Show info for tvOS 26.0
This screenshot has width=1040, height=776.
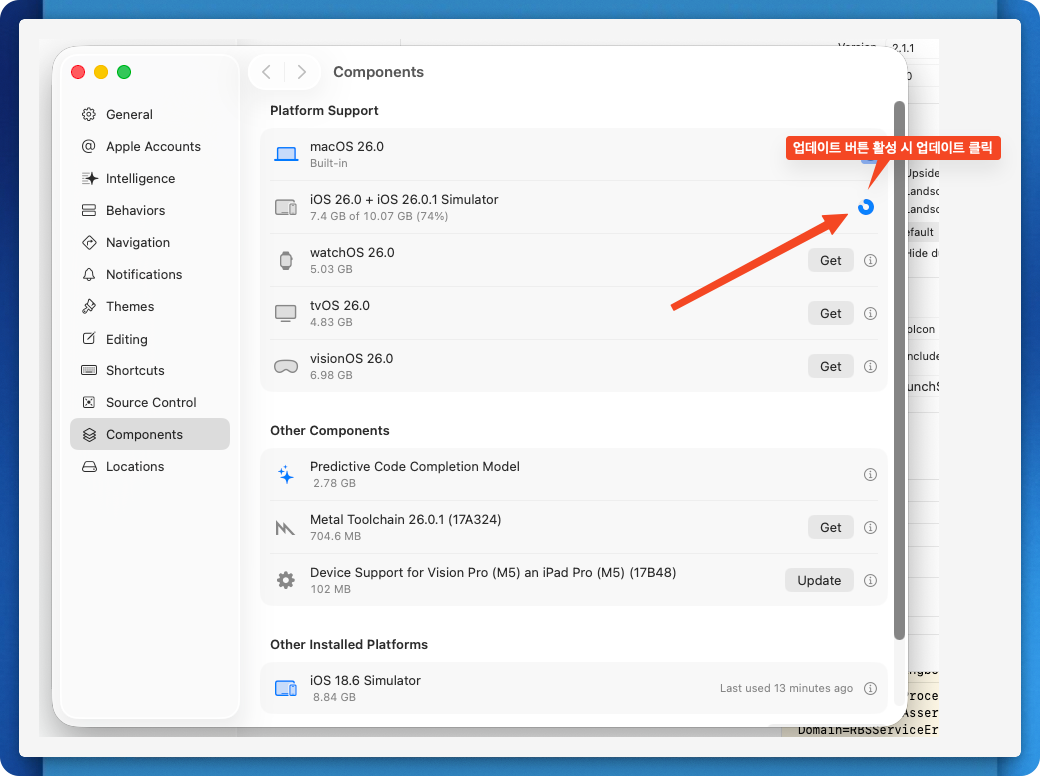coord(870,313)
